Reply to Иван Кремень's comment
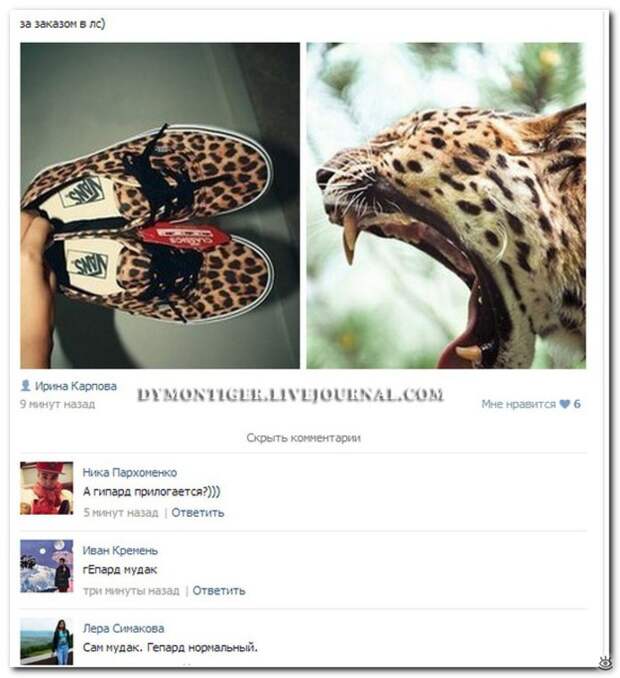The width and height of the screenshot is (620, 678). point(219,590)
